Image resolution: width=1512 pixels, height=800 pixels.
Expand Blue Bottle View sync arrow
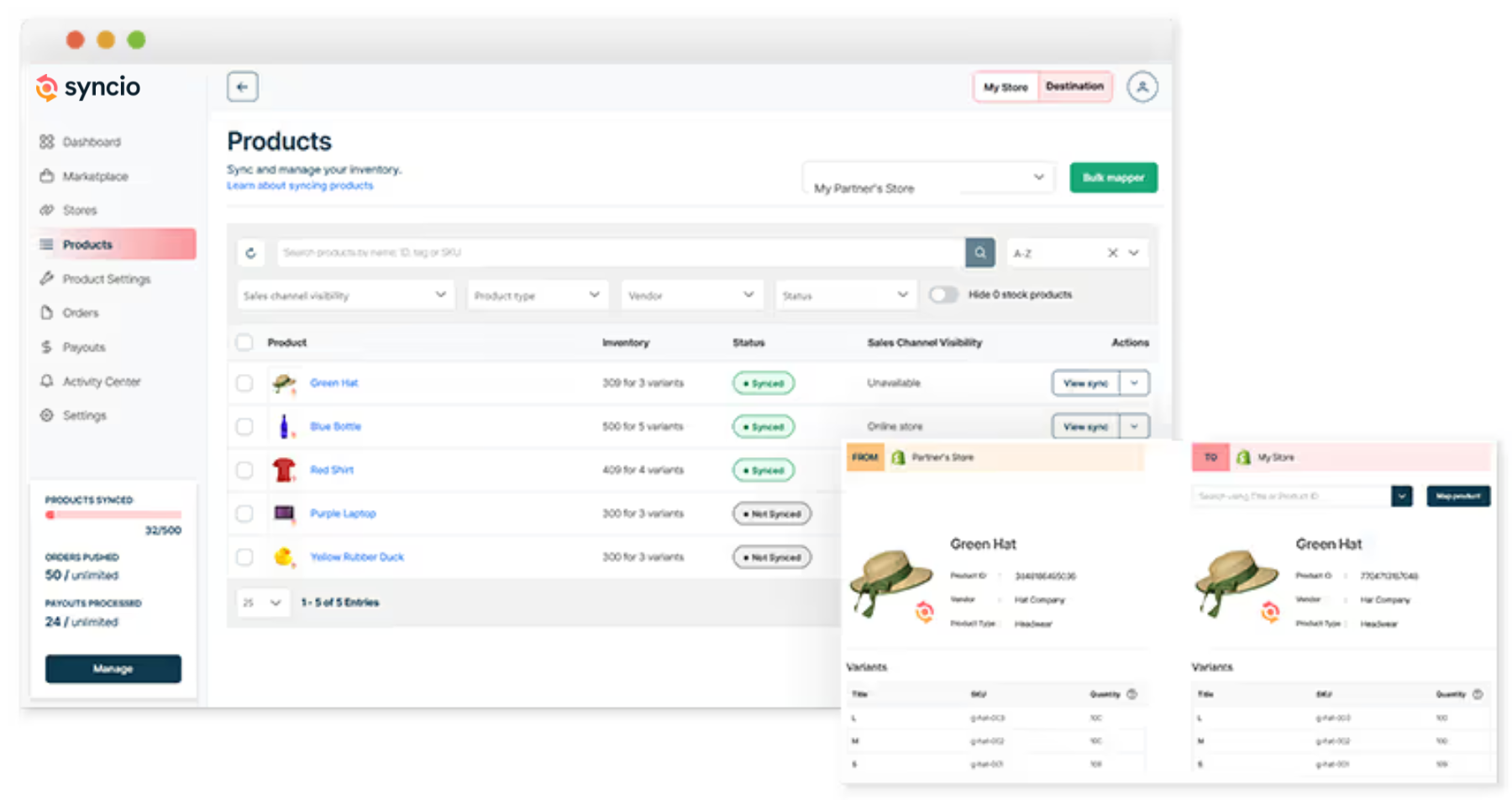point(1135,427)
